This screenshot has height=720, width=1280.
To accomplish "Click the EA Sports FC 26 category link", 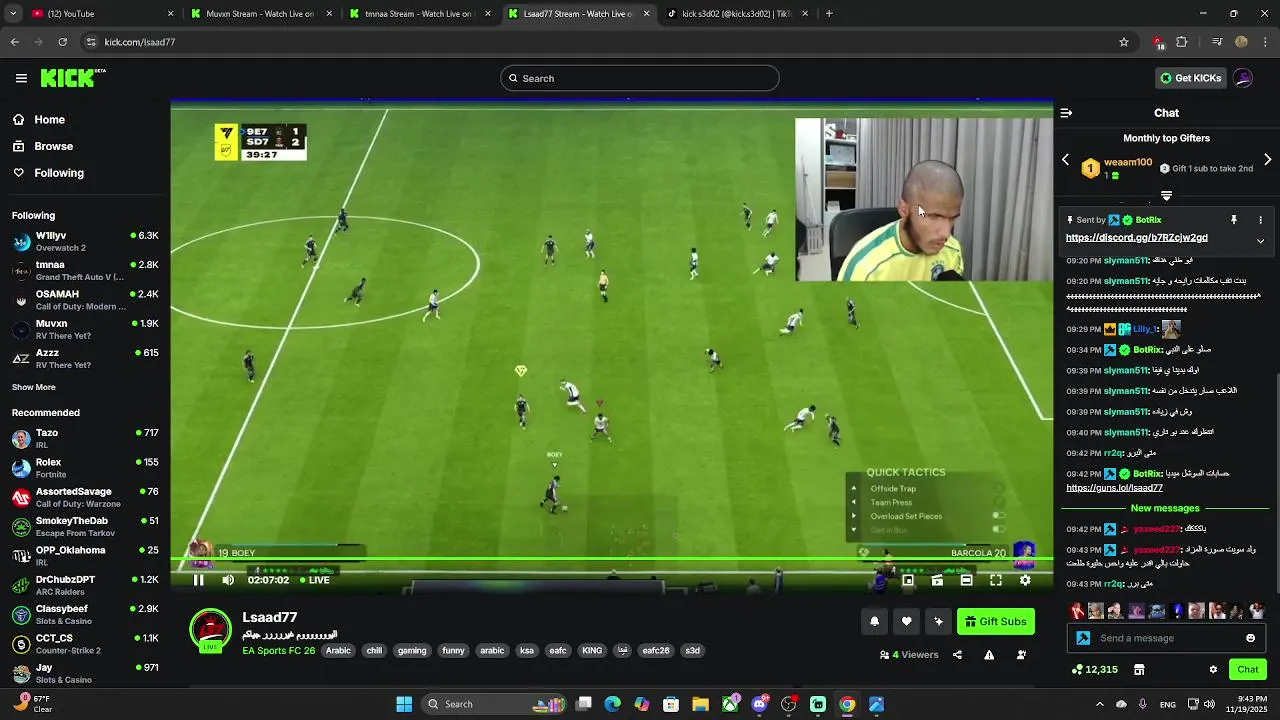I will click(x=279, y=650).
